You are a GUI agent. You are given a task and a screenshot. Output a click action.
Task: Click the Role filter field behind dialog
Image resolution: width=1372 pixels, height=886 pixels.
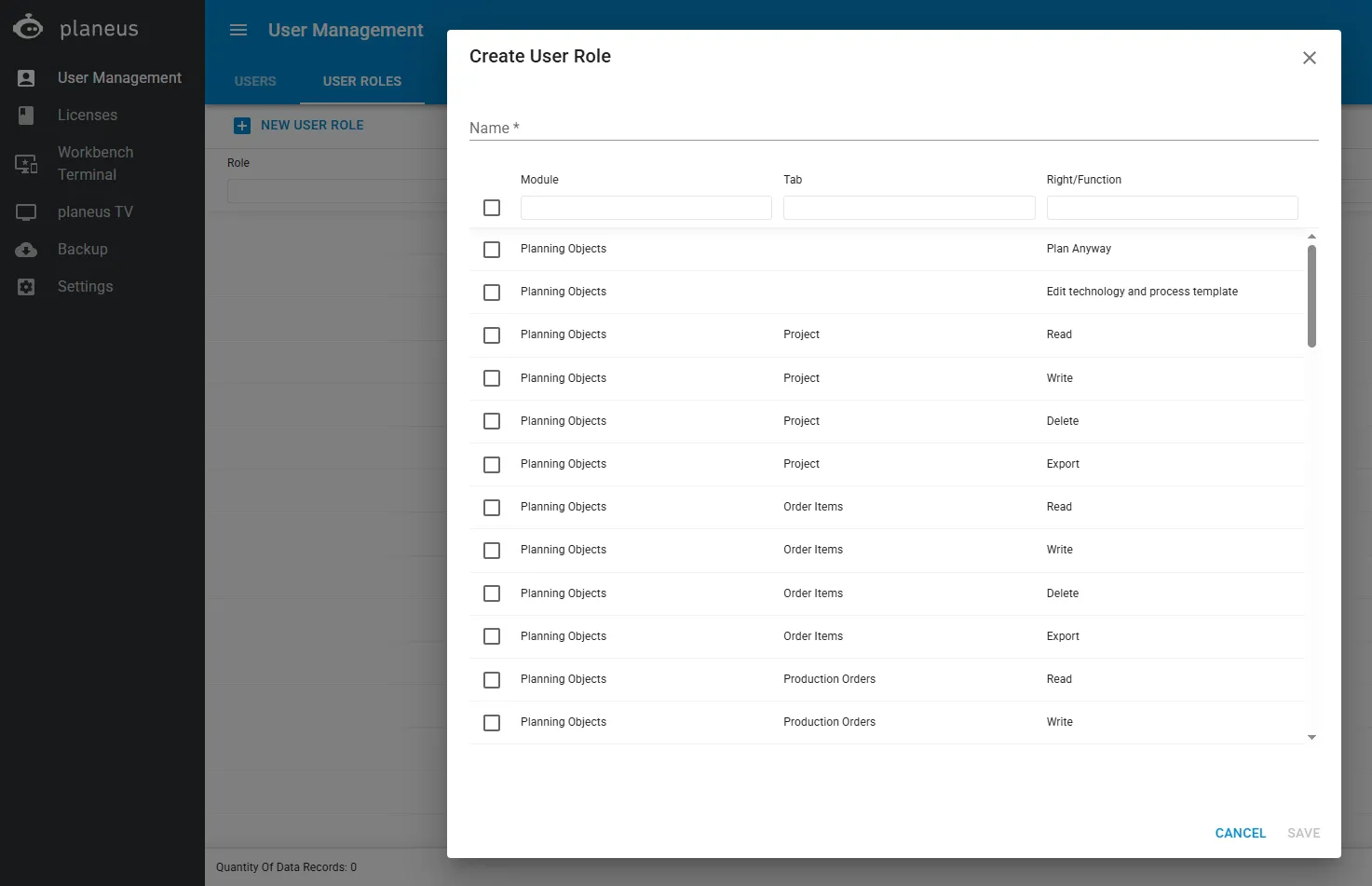point(337,191)
